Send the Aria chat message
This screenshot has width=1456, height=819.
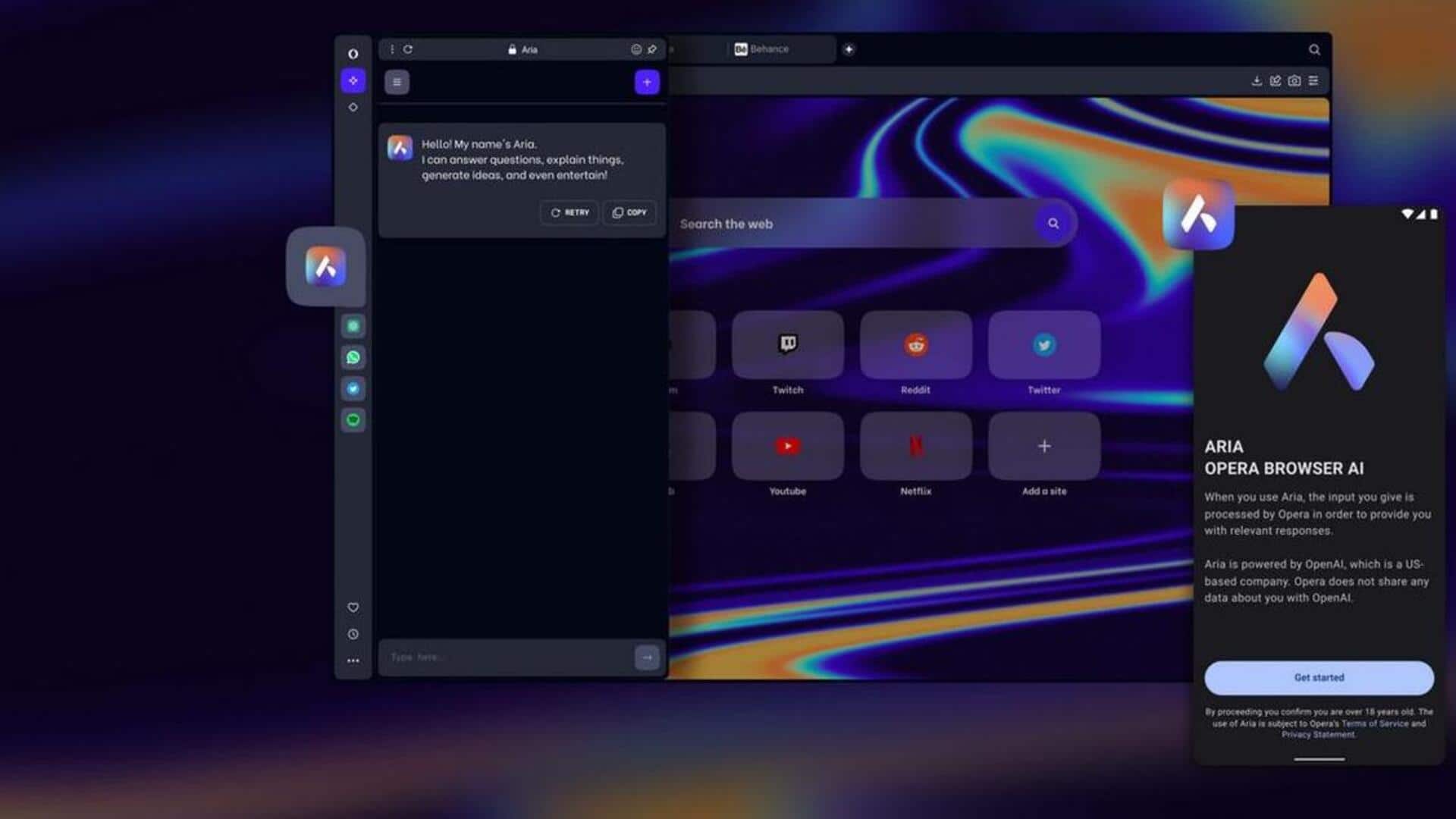647,657
